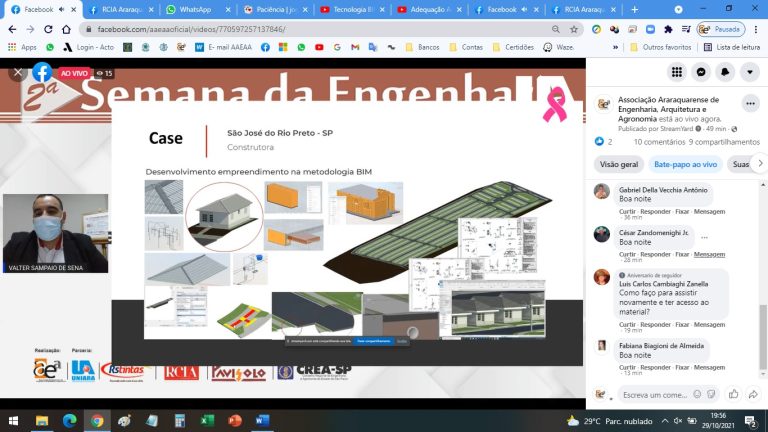Open the Messenger icon
This screenshot has height=432, width=768.
(701, 72)
